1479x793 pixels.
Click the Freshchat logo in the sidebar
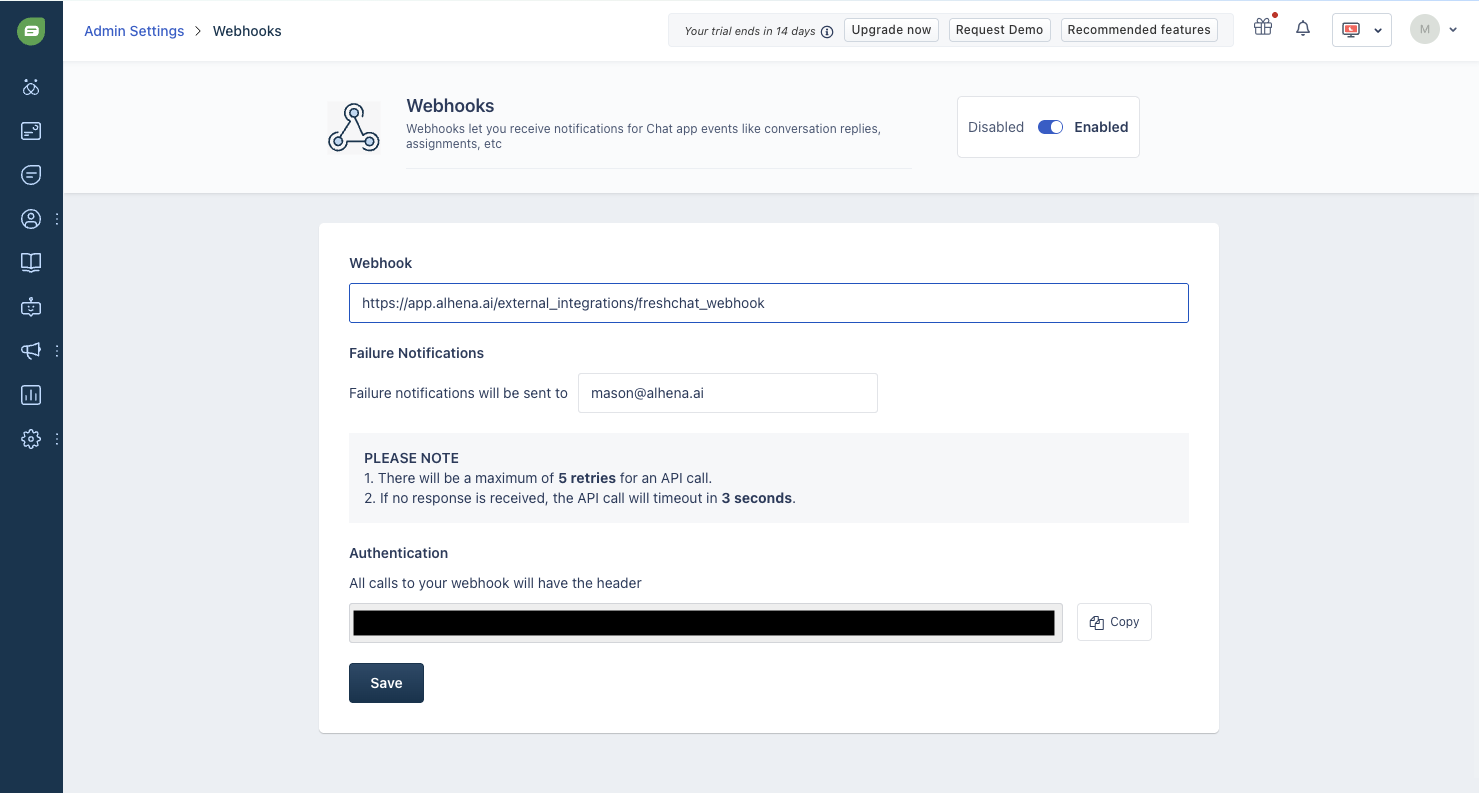click(31, 31)
